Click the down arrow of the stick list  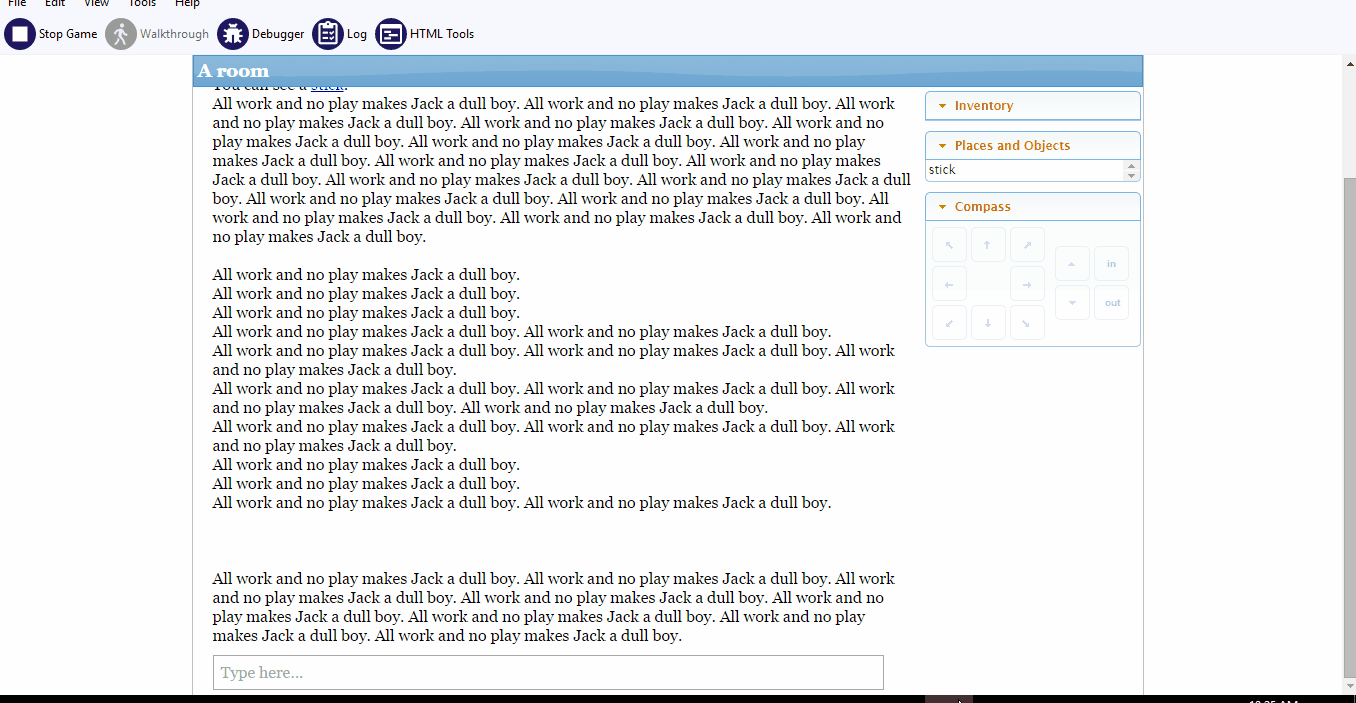point(1132,176)
